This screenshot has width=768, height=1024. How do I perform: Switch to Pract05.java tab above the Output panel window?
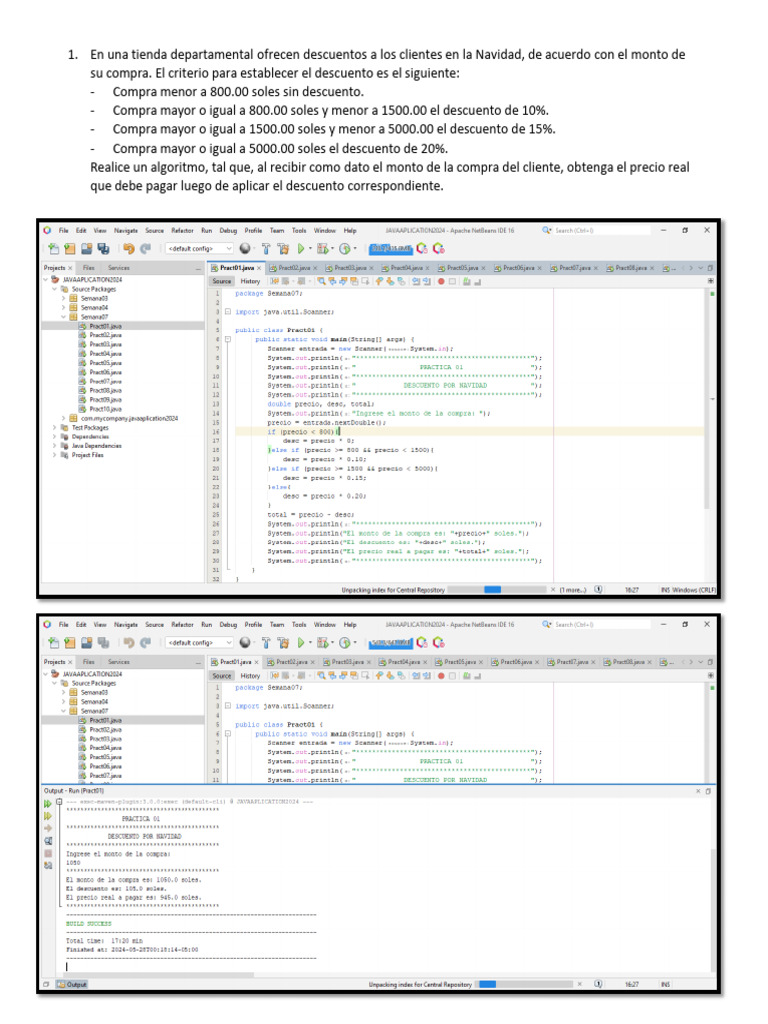click(x=459, y=662)
